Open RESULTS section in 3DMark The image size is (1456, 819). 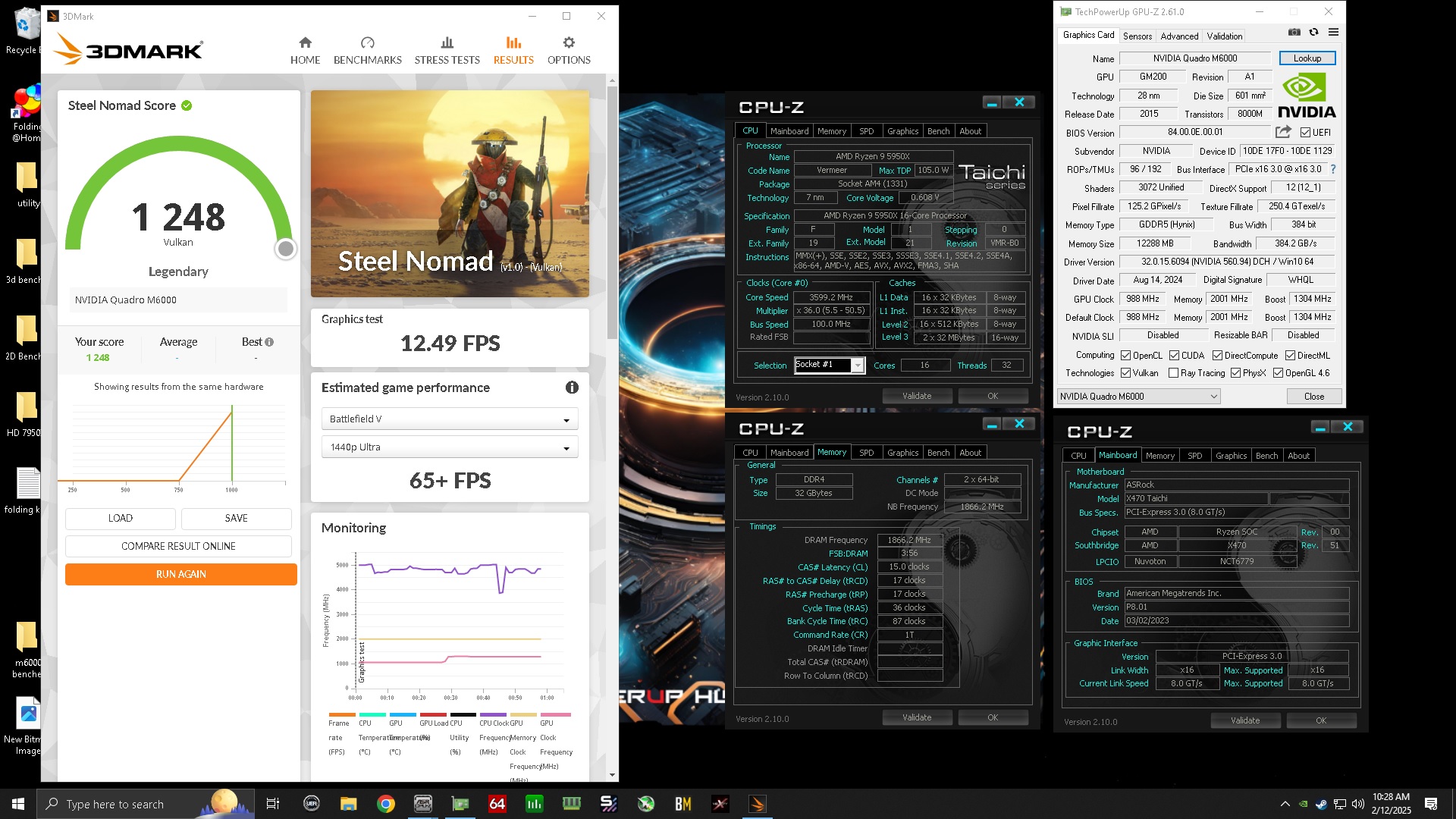click(513, 51)
